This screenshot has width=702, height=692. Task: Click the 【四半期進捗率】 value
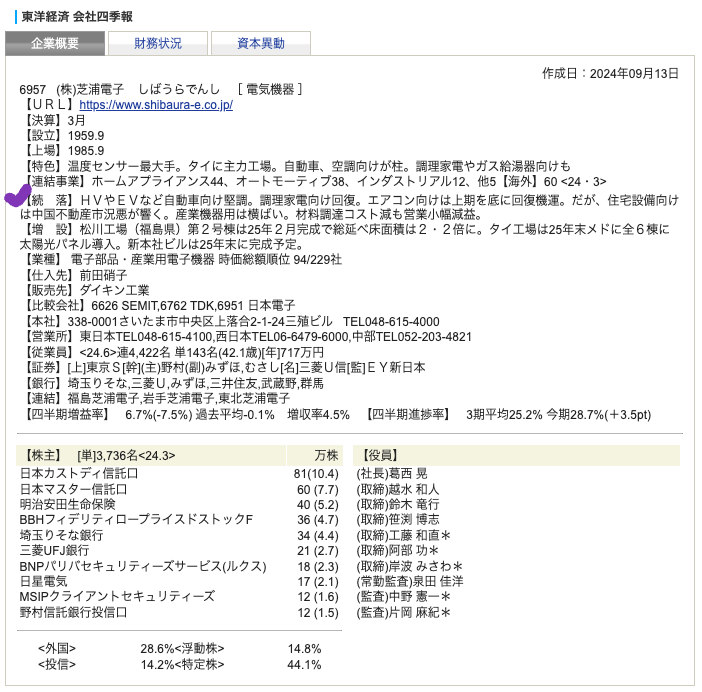[x=558, y=415]
